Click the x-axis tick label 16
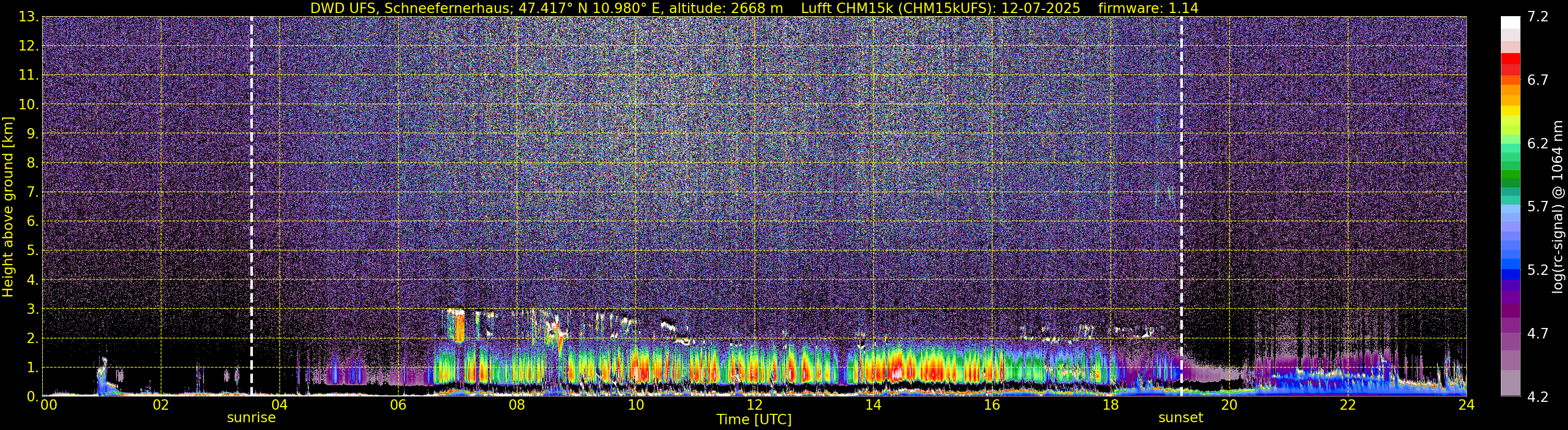The height and width of the screenshot is (430, 1568). coord(991,405)
